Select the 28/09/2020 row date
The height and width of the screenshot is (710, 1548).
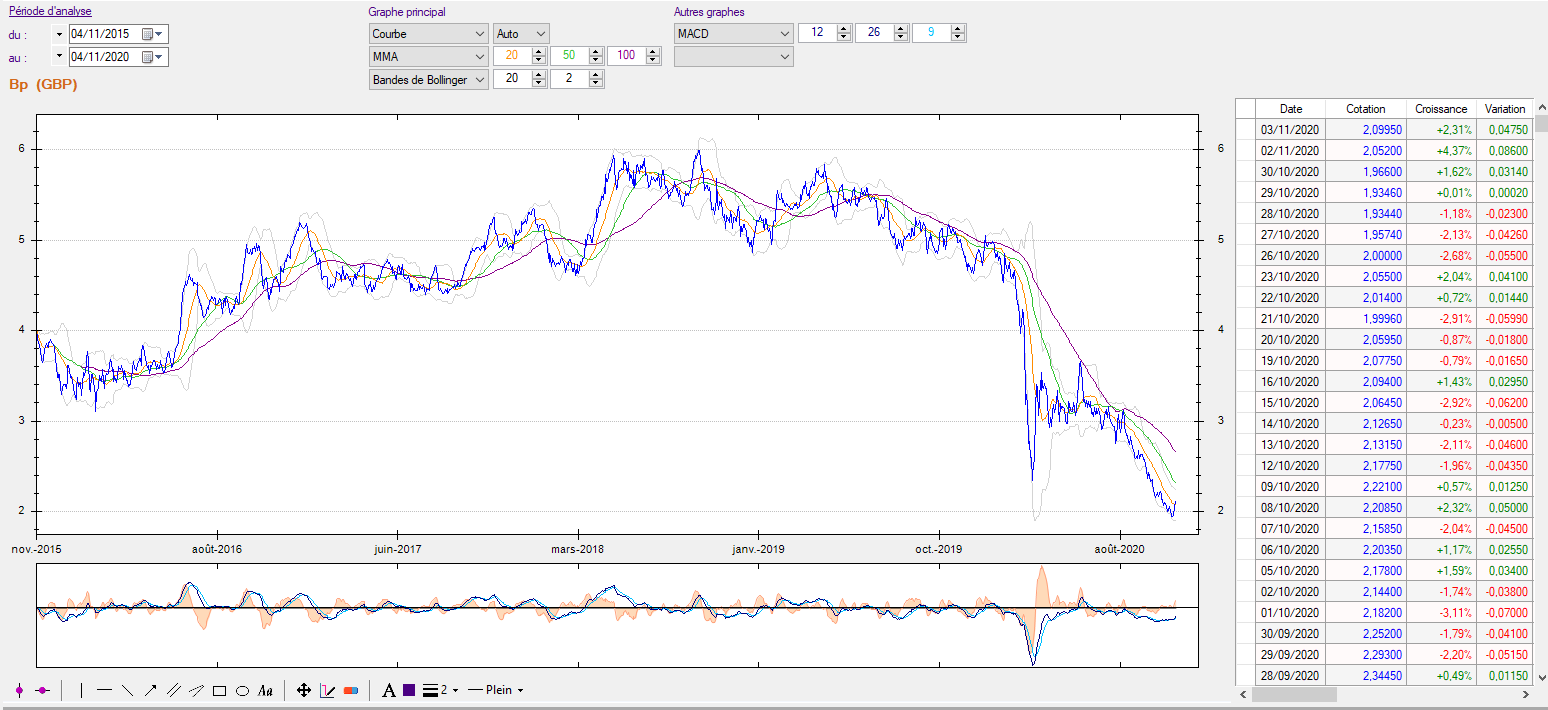(1291, 675)
